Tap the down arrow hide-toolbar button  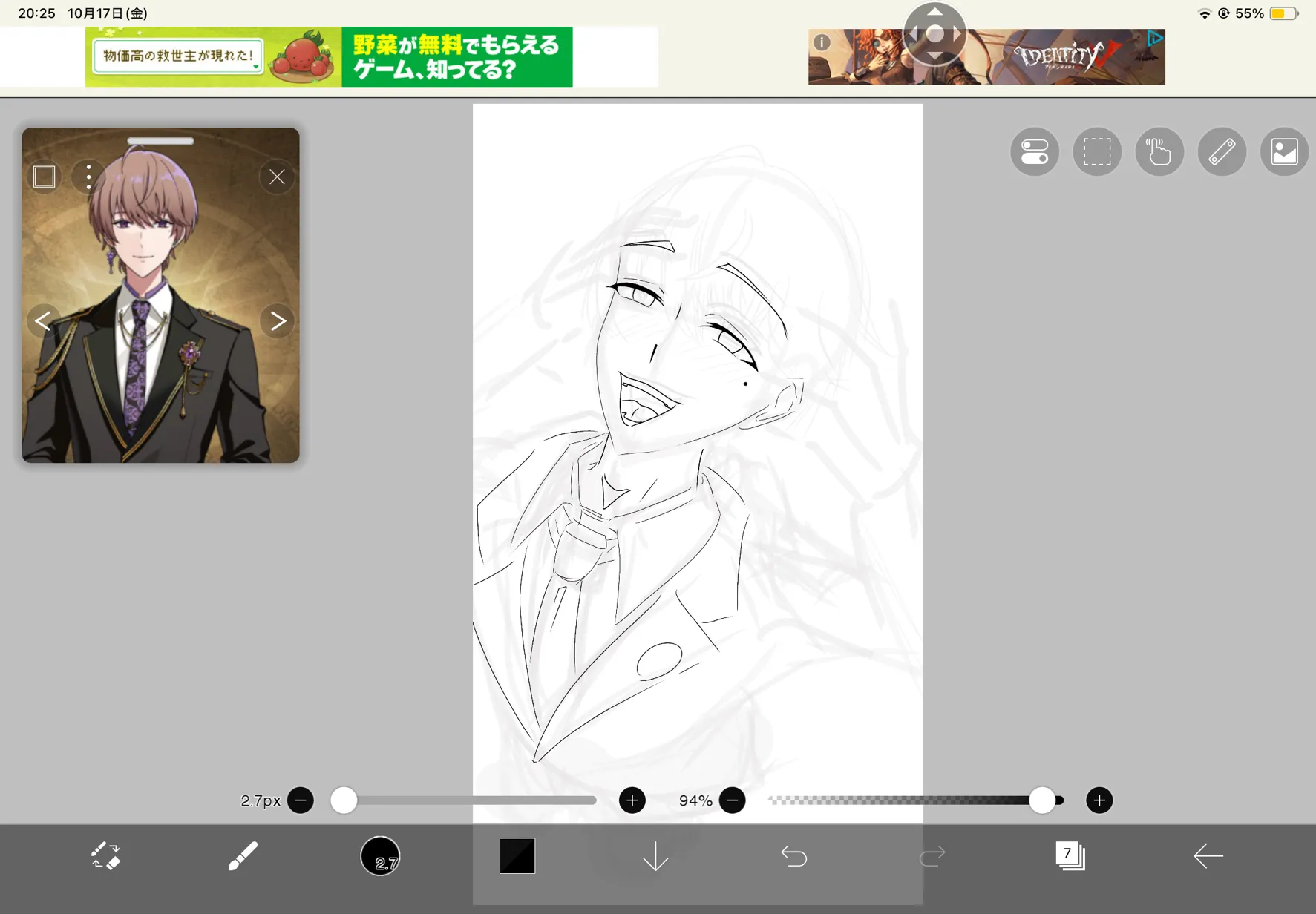pyautogui.click(x=655, y=857)
